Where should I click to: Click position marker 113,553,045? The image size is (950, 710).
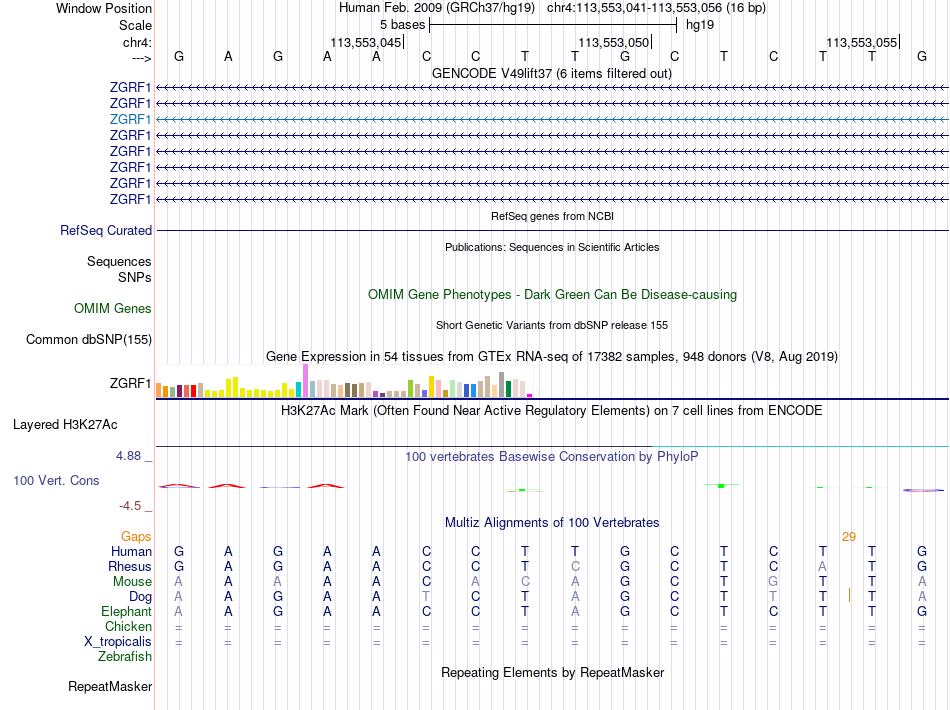[366, 42]
